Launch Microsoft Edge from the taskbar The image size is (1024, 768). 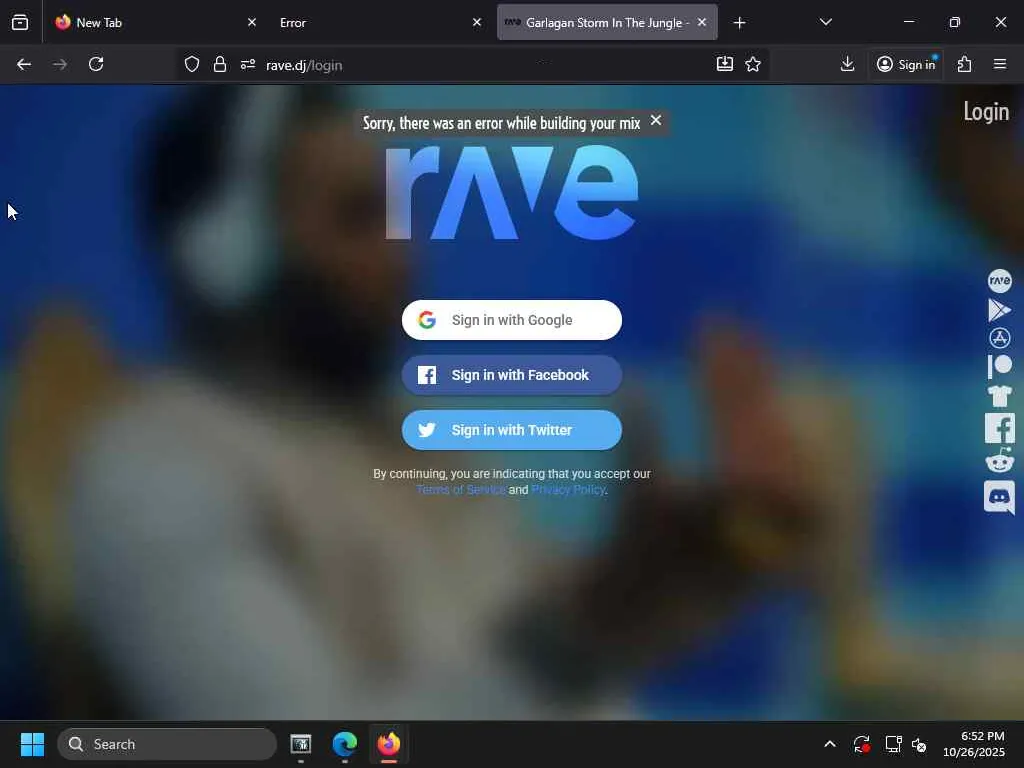[345, 744]
